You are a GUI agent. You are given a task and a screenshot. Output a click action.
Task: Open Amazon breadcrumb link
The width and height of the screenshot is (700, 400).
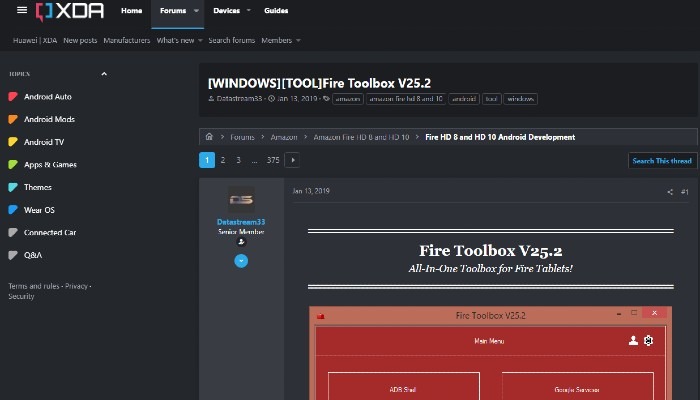284,137
